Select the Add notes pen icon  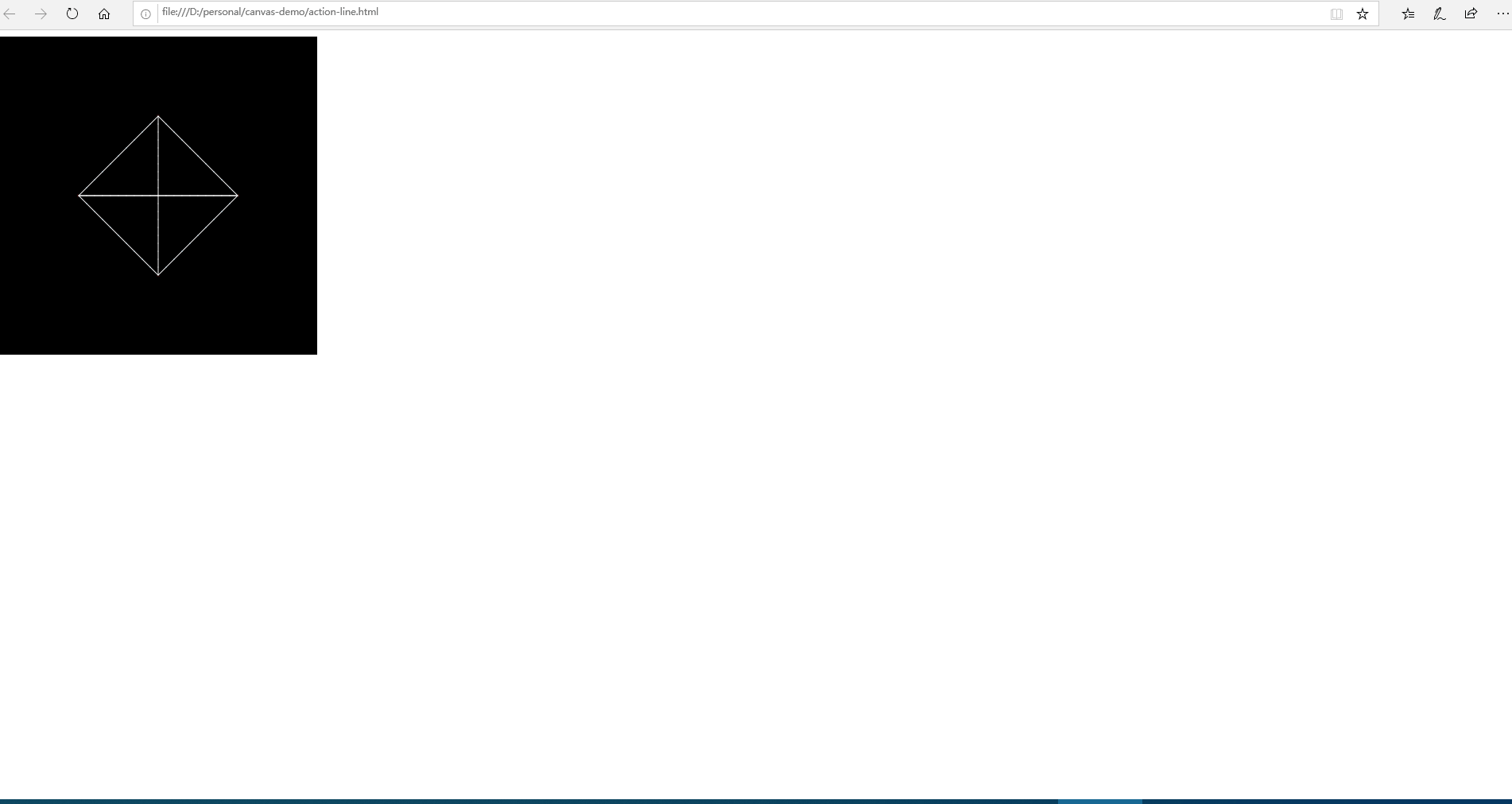click(x=1439, y=14)
